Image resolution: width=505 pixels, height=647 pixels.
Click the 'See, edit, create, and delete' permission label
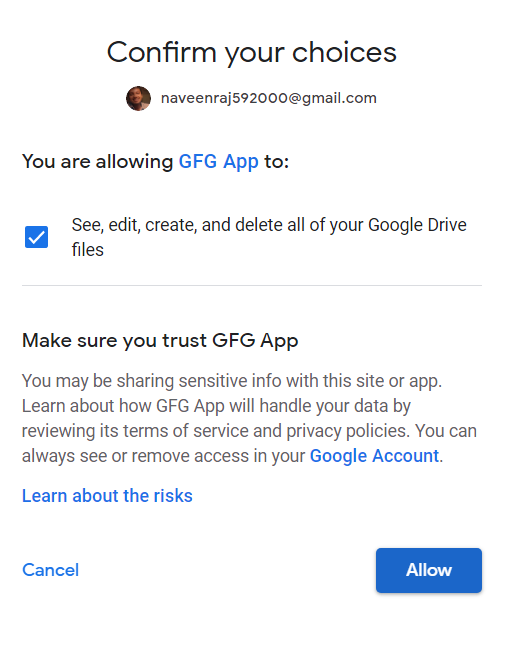[x=269, y=237]
